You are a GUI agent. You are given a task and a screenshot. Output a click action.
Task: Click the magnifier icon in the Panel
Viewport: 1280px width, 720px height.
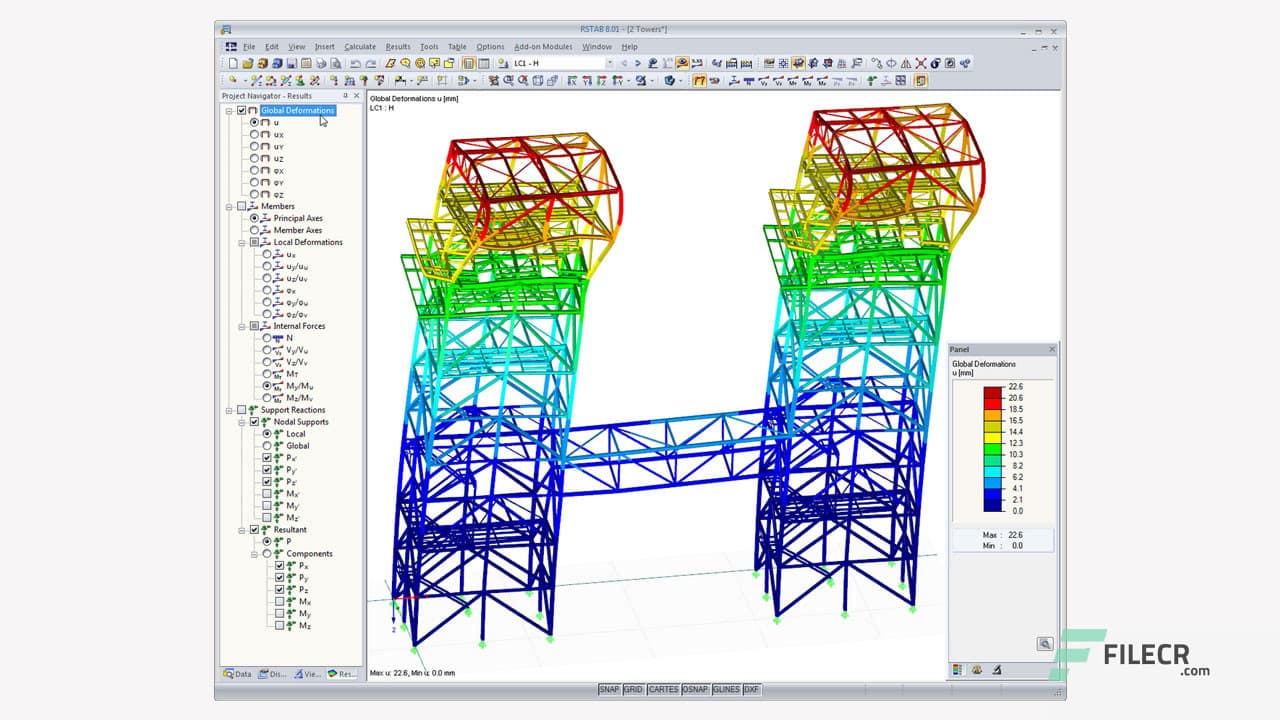coord(1044,644)
